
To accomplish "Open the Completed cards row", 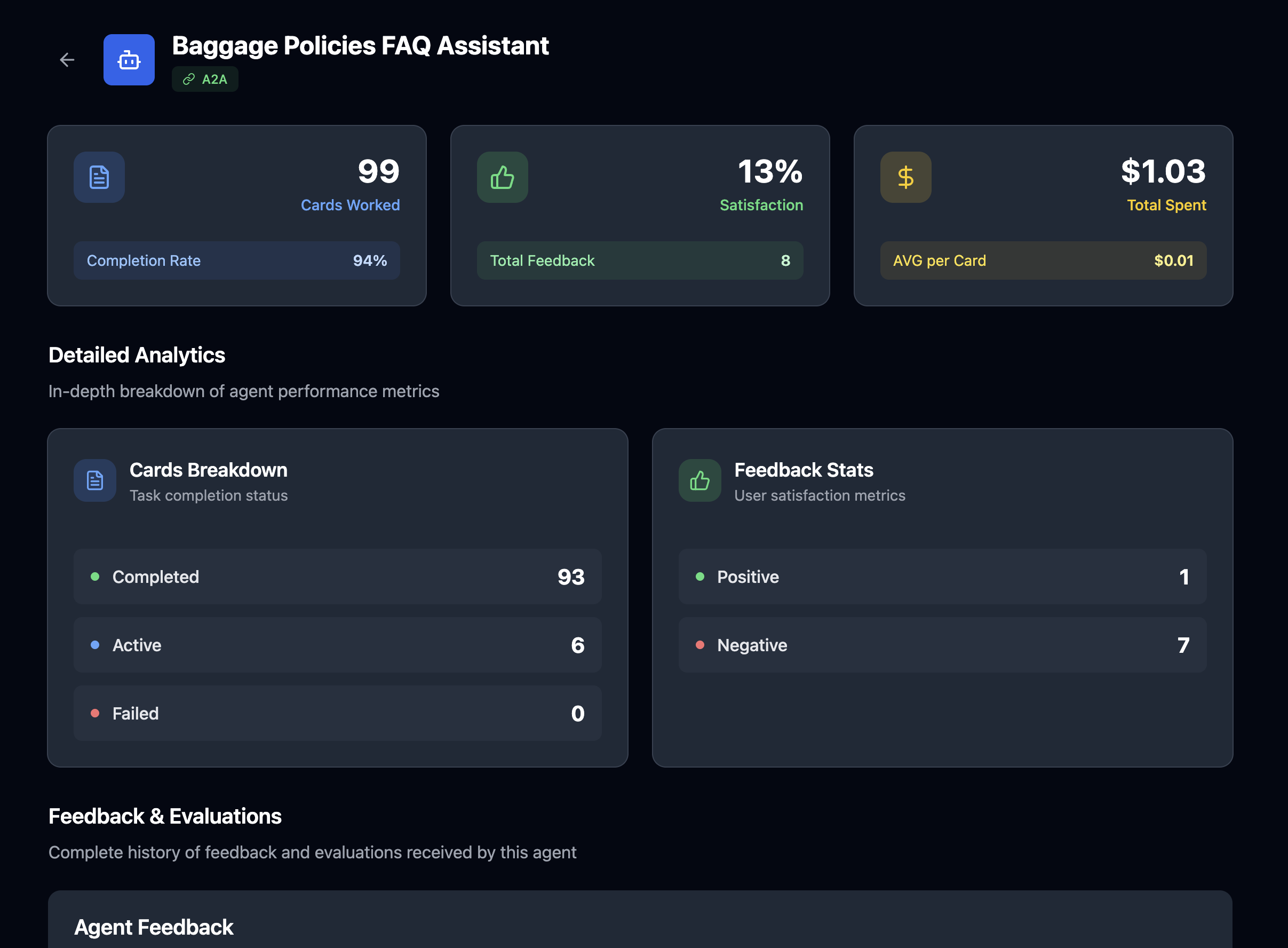I will point(337,576).
